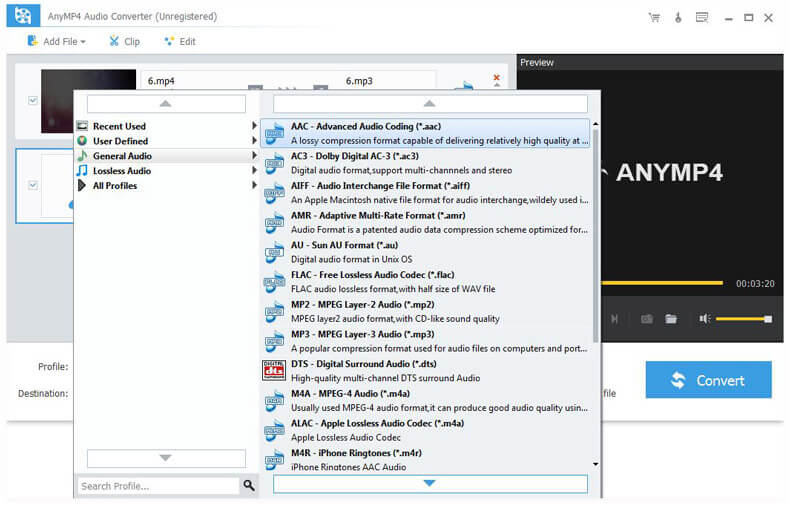Screen dimensions: 790x507
Task: Open the Edit effects tool
Action: point(178,42)
